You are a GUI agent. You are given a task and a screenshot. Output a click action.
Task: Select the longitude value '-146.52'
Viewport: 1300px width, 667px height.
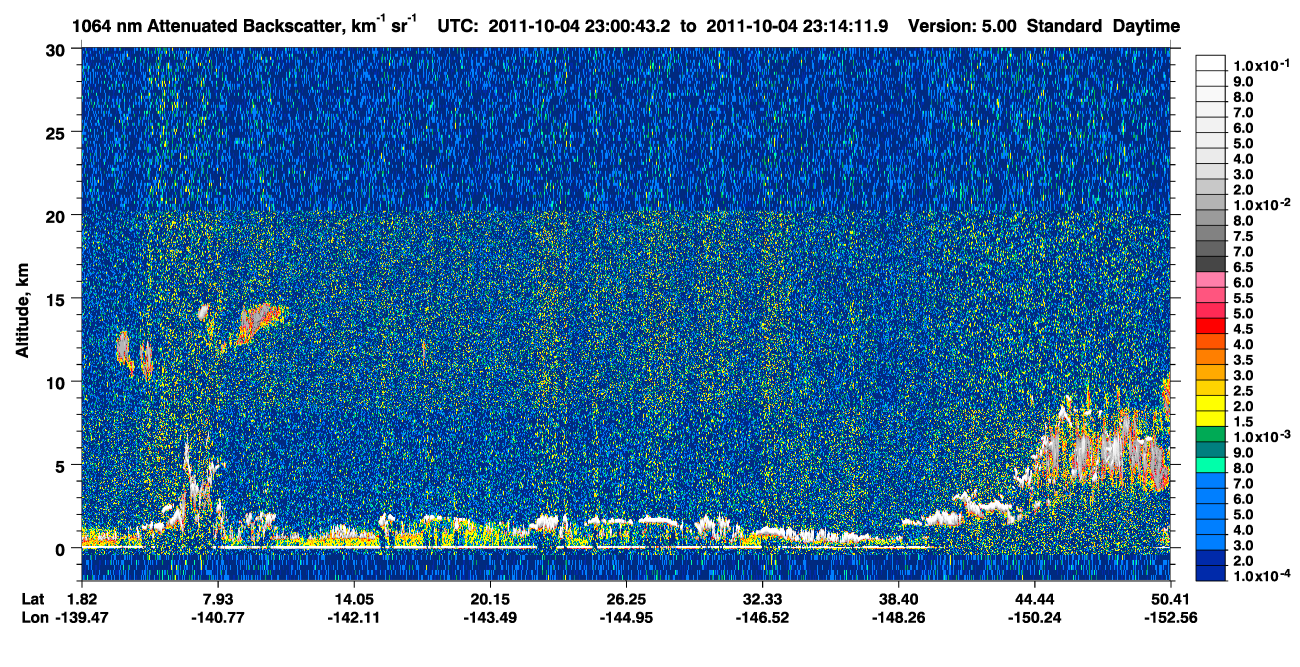(763, 617)
